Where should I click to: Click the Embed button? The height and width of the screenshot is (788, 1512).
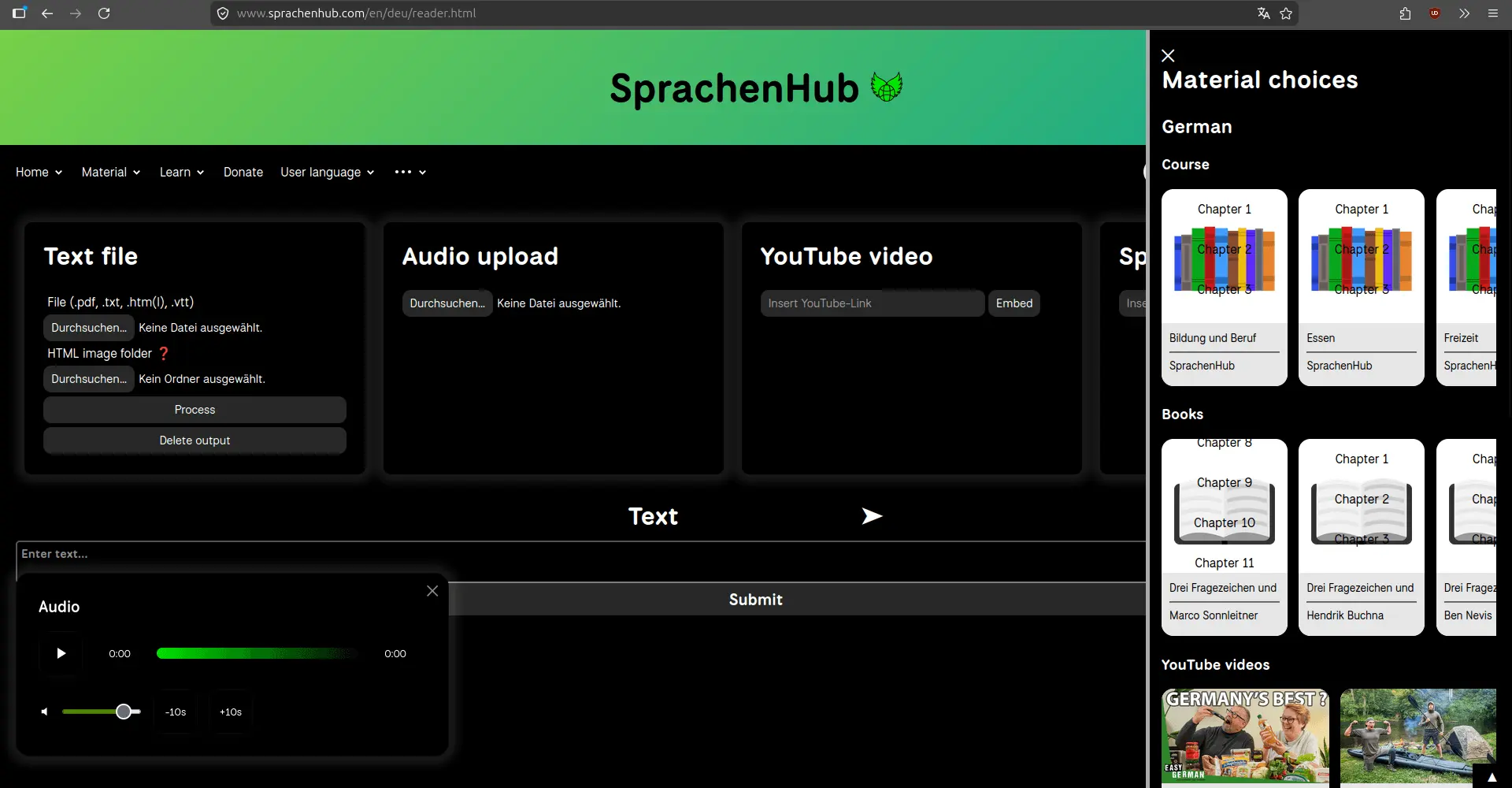click(1014, 303)
